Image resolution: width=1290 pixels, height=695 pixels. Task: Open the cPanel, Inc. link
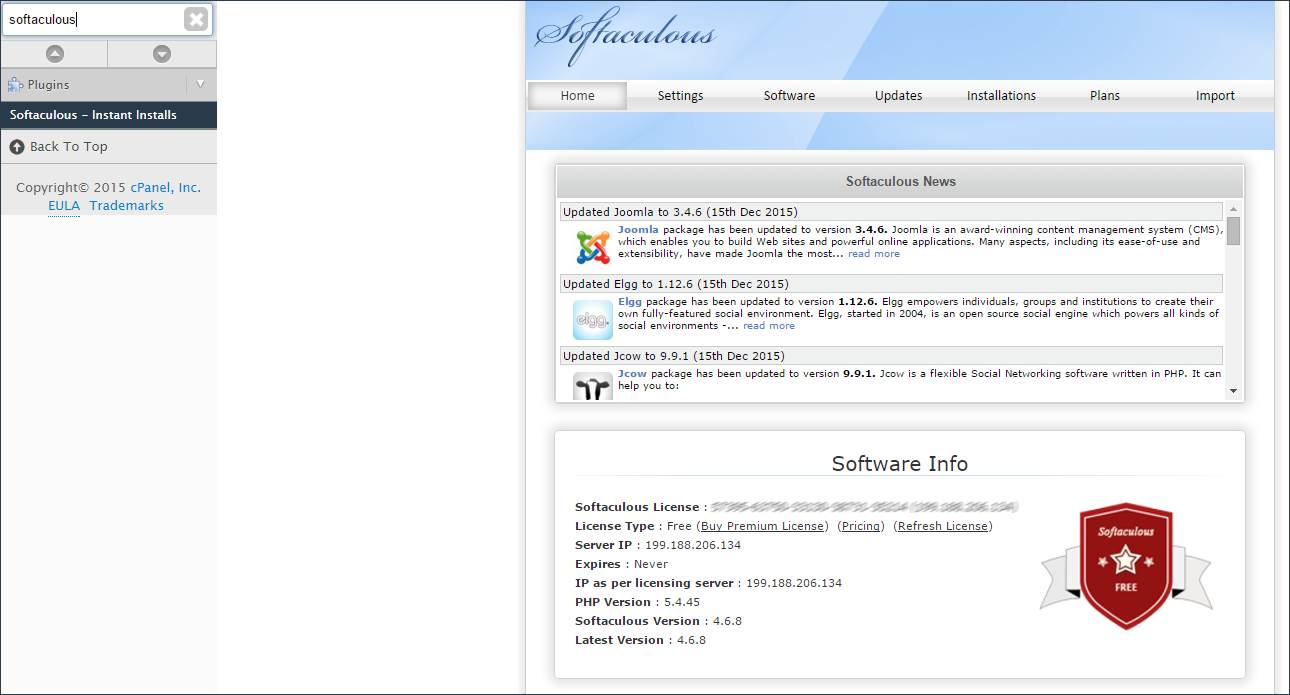pos(165,188)
